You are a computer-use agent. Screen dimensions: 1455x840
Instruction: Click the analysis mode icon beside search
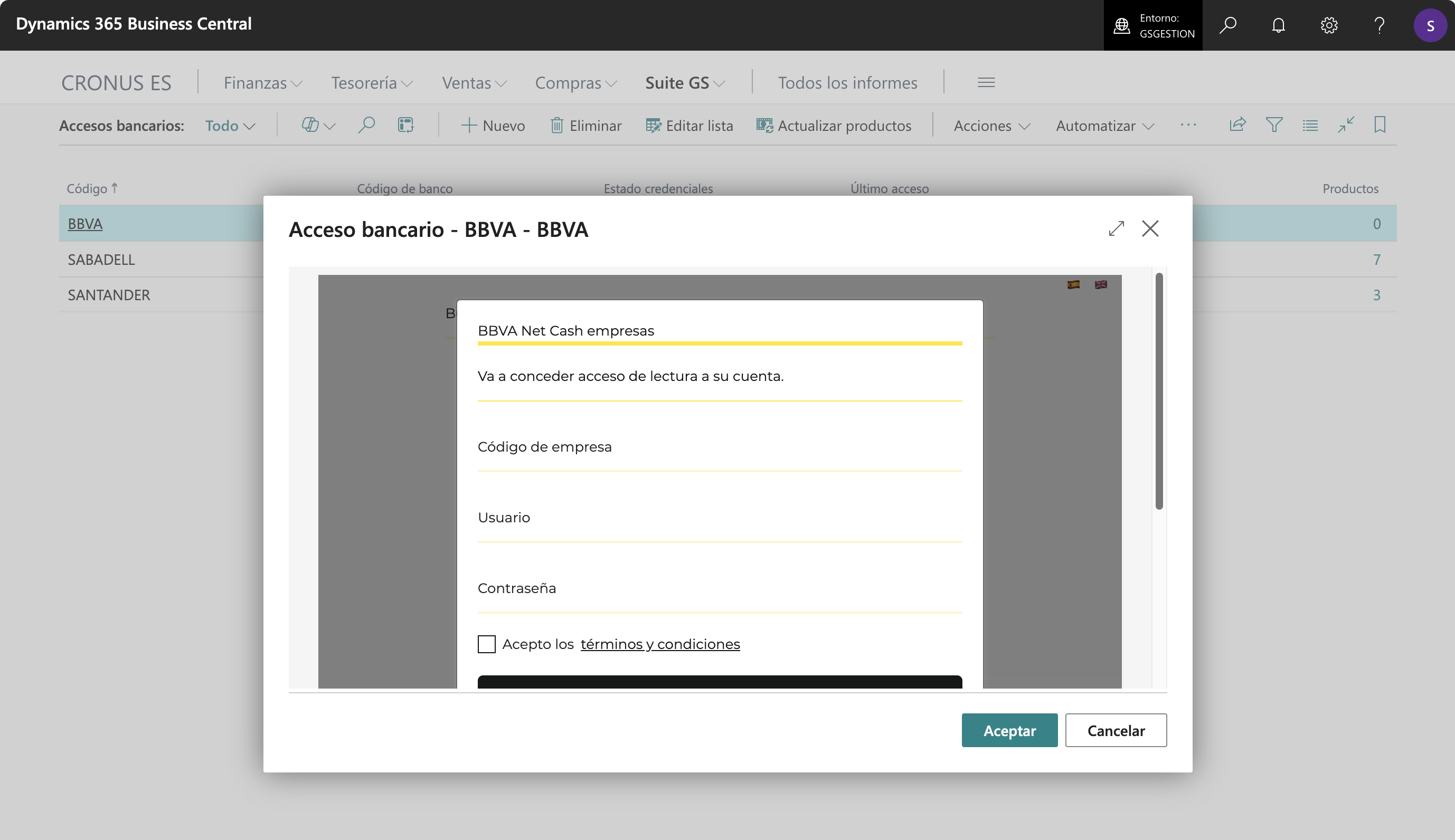[406, 125]
